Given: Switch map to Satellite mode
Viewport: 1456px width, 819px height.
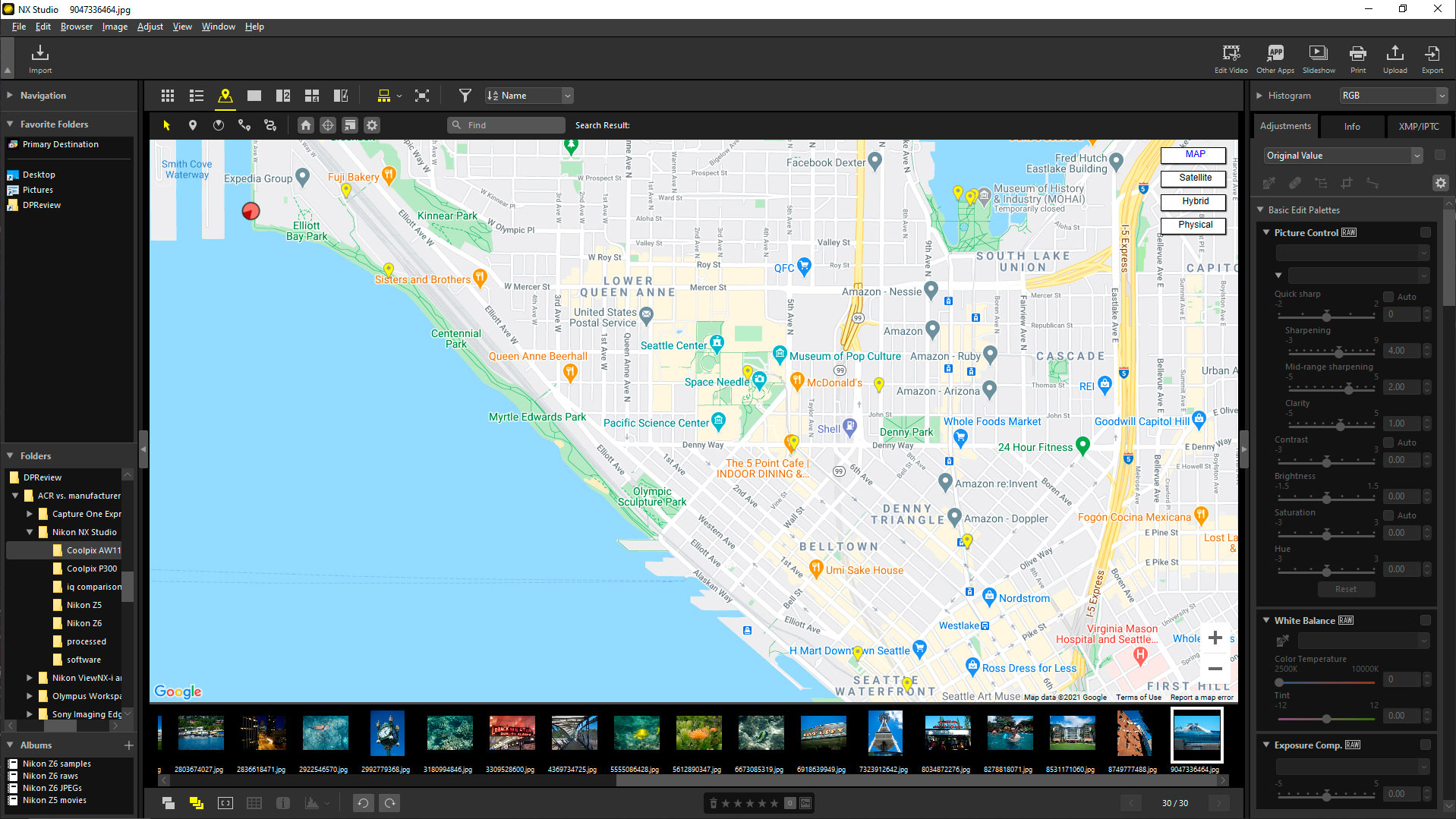Looking at the screenshot, I should click(x=1194, y=178).
